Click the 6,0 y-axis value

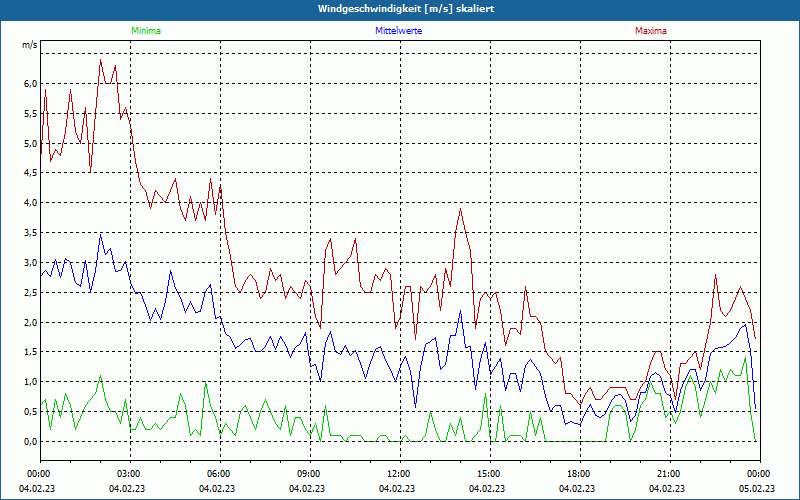[x=31, y=84]
